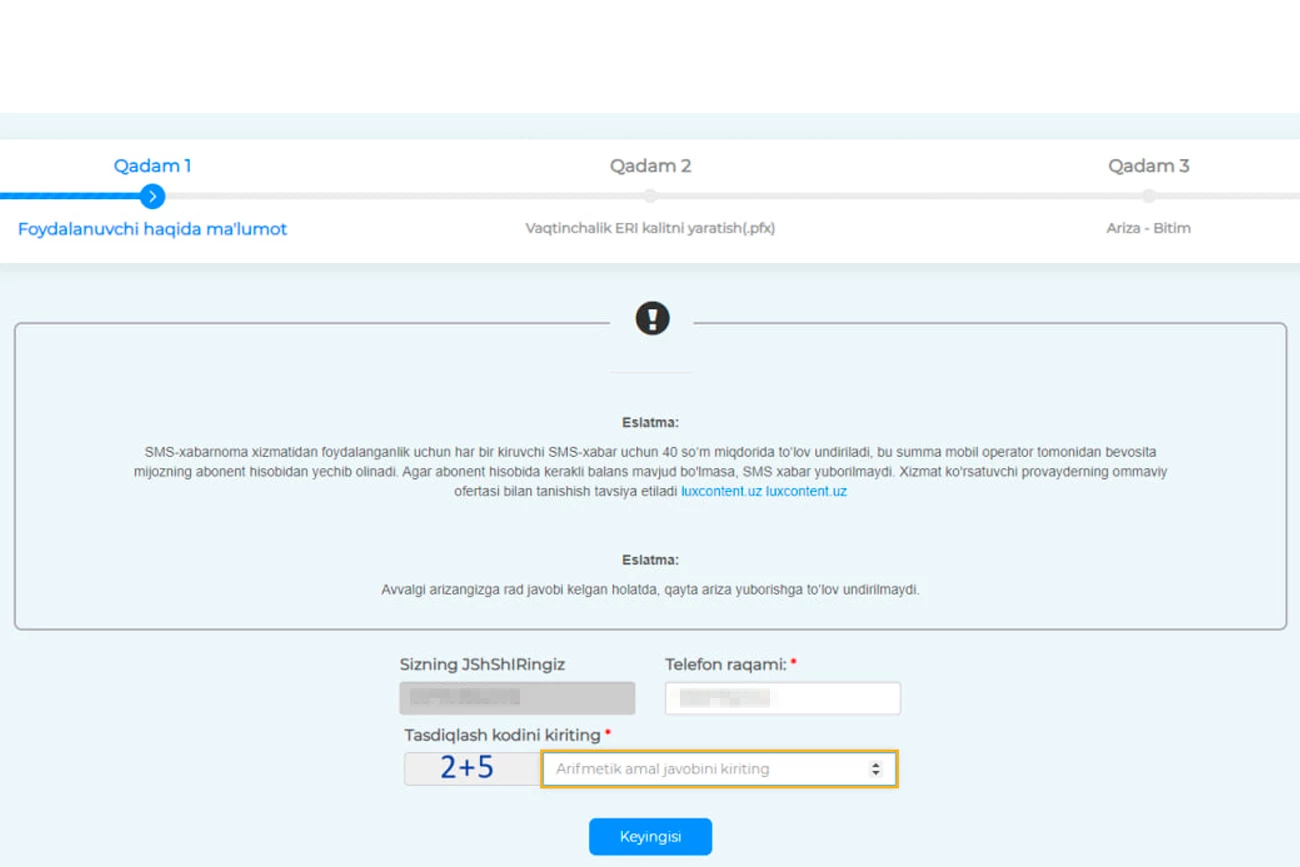This screenshot has width=1300, height=867.
Task: Select the Qadam 1 step label
Action: pos(152,166)
